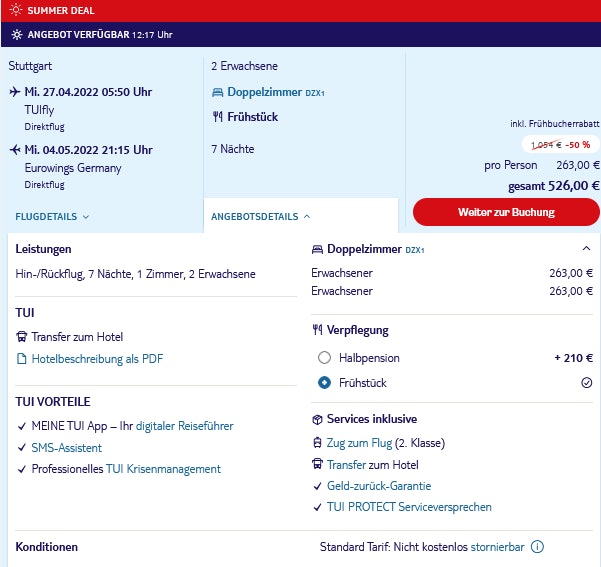Click the Angebot verfügbar header bar
The image size is (601, 567).
point(300,35)
